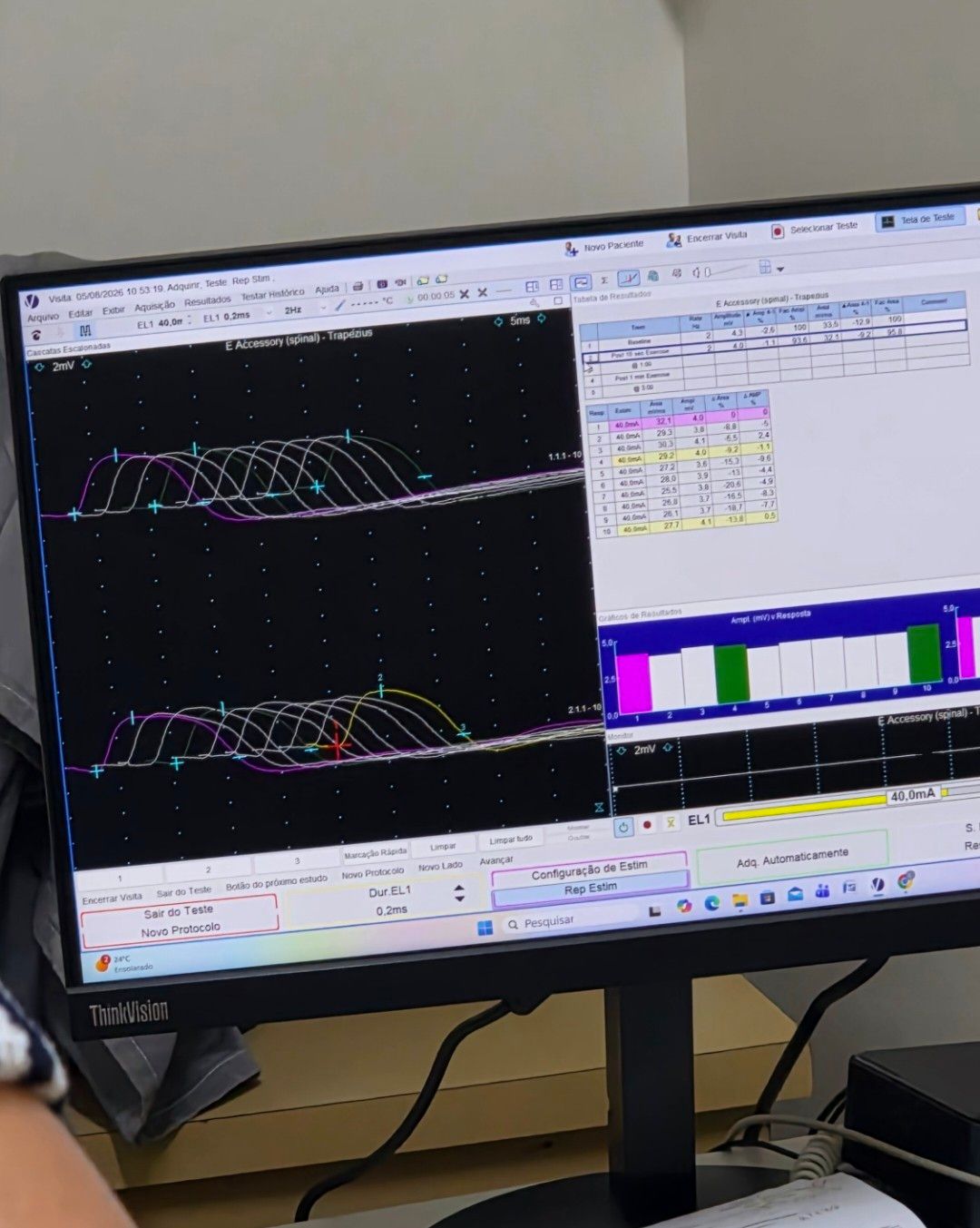
Task: Click the temperature pencil icon
Action: point(339,306)
